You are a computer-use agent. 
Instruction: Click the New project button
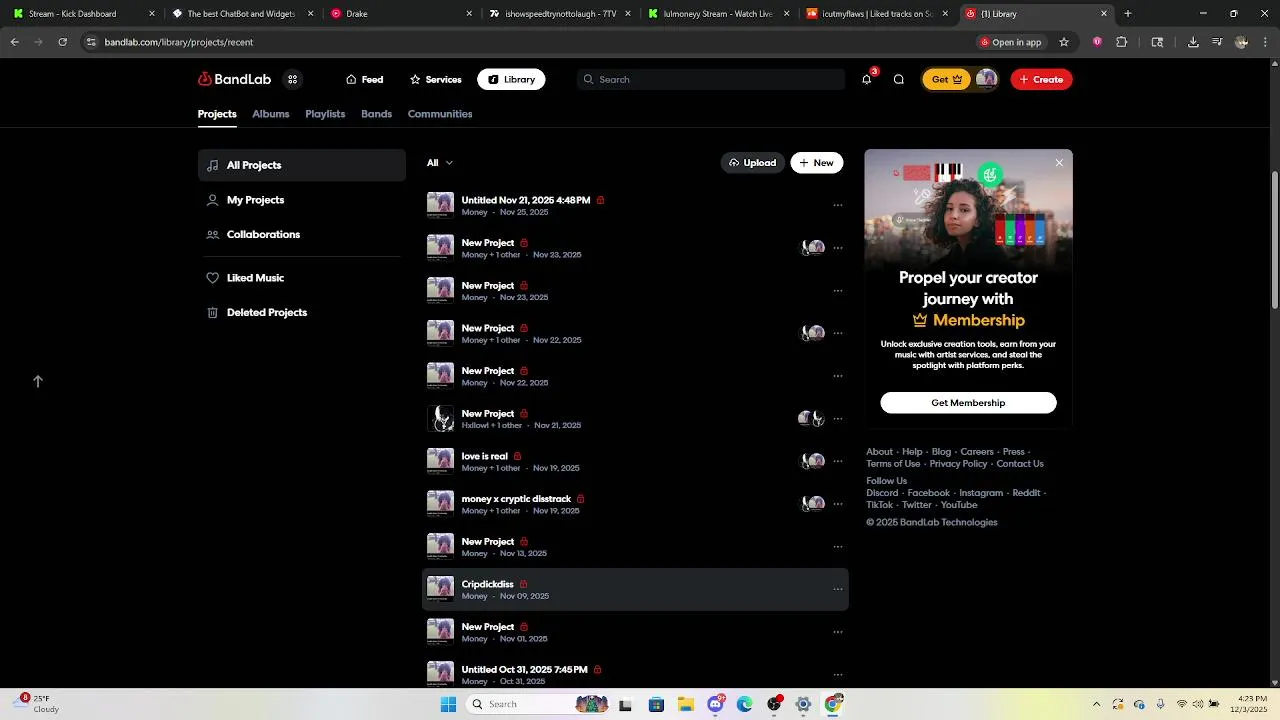point(816,163)
